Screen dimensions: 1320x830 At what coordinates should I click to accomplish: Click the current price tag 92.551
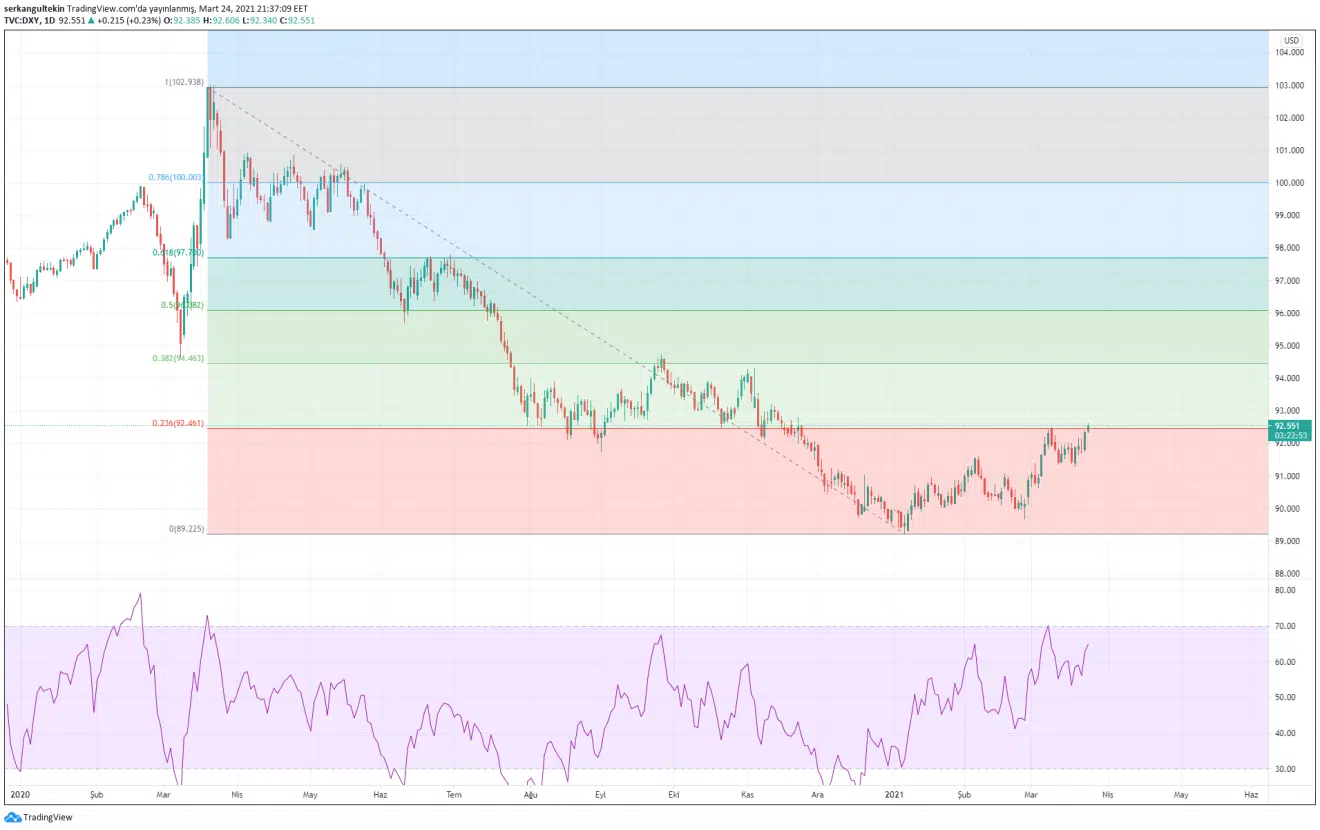tap(1291, 425)
